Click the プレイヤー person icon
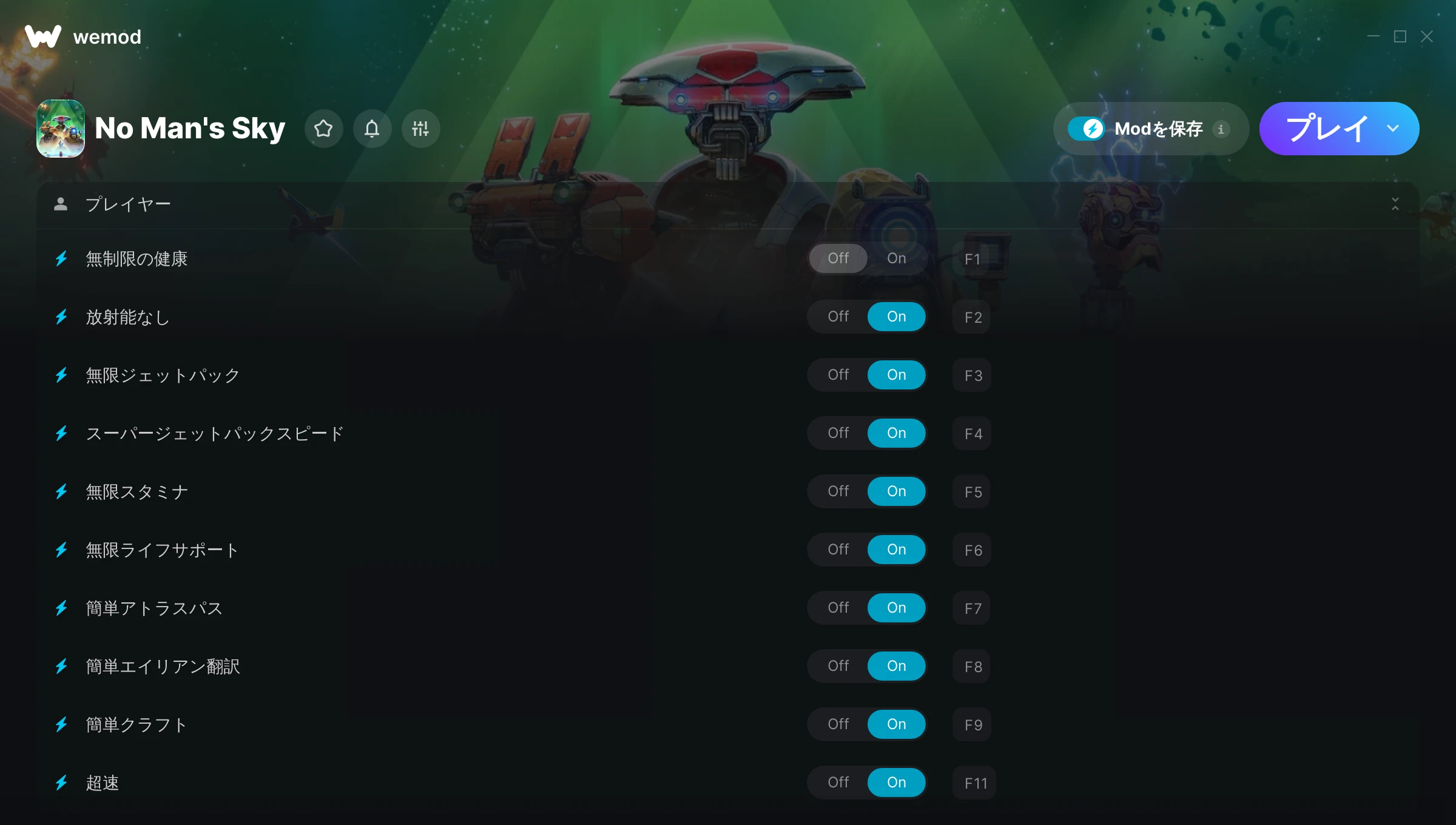Image resolution: width=1456 pixels, height=825 pixels. 61,204
